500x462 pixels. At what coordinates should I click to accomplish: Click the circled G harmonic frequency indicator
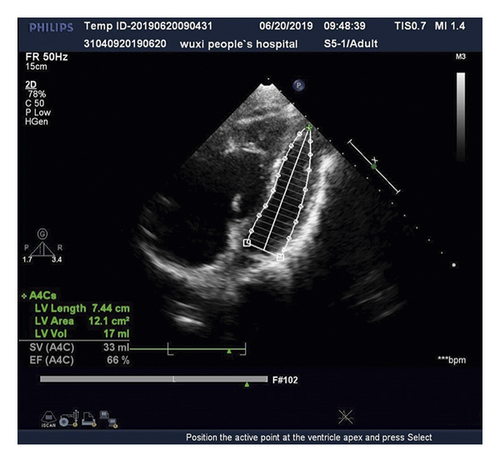click(x=42, y=234)
